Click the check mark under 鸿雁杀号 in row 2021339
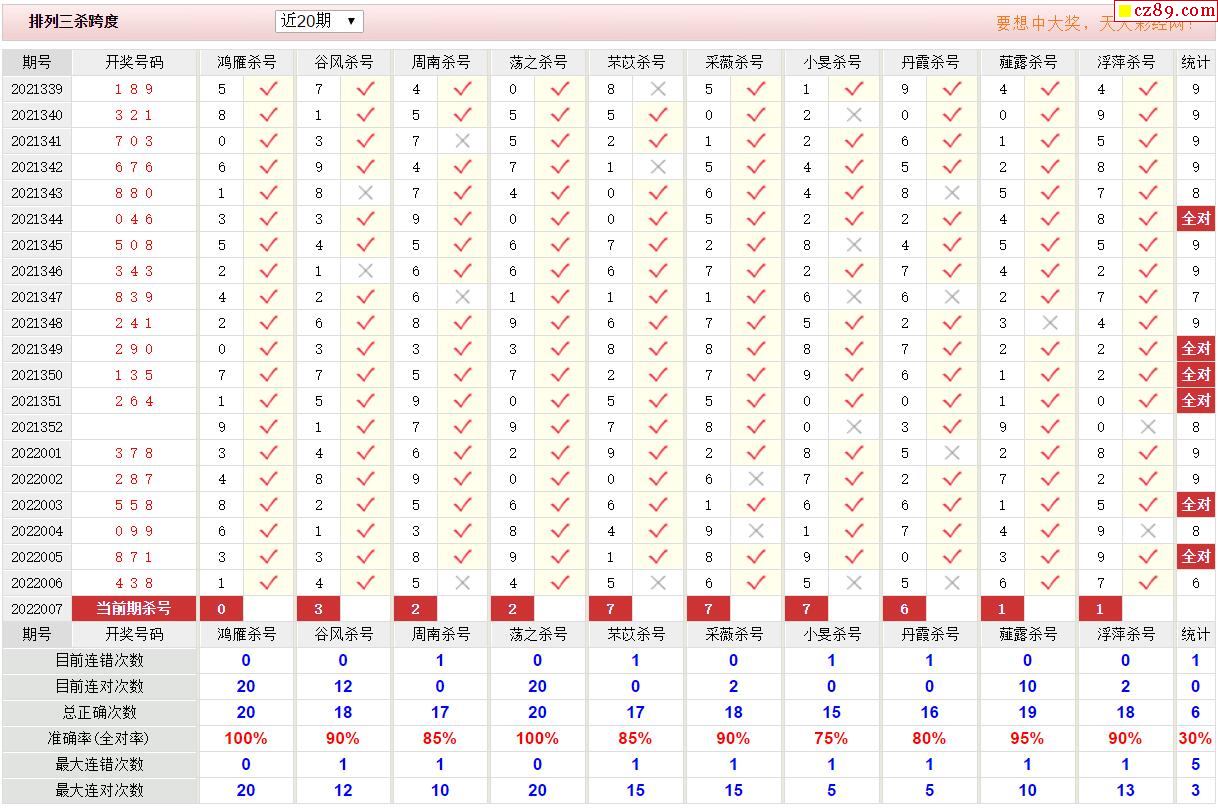1218x808 pixels. pyautogui.click(x=268, y=89)
